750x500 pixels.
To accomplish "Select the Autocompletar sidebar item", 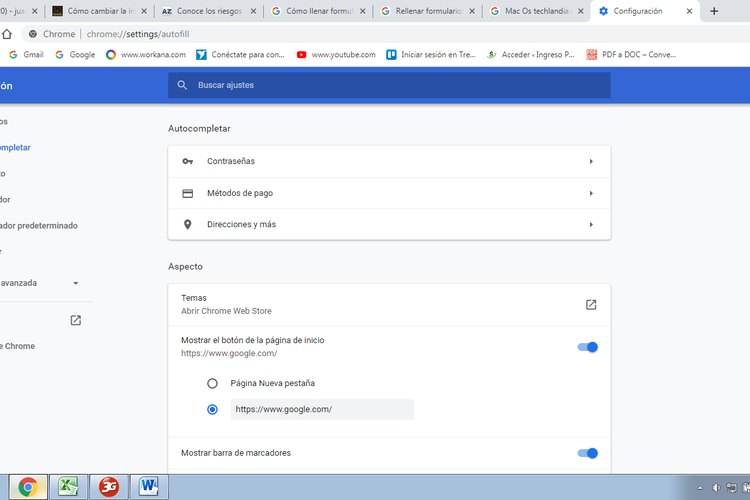I will coord(15,148).
